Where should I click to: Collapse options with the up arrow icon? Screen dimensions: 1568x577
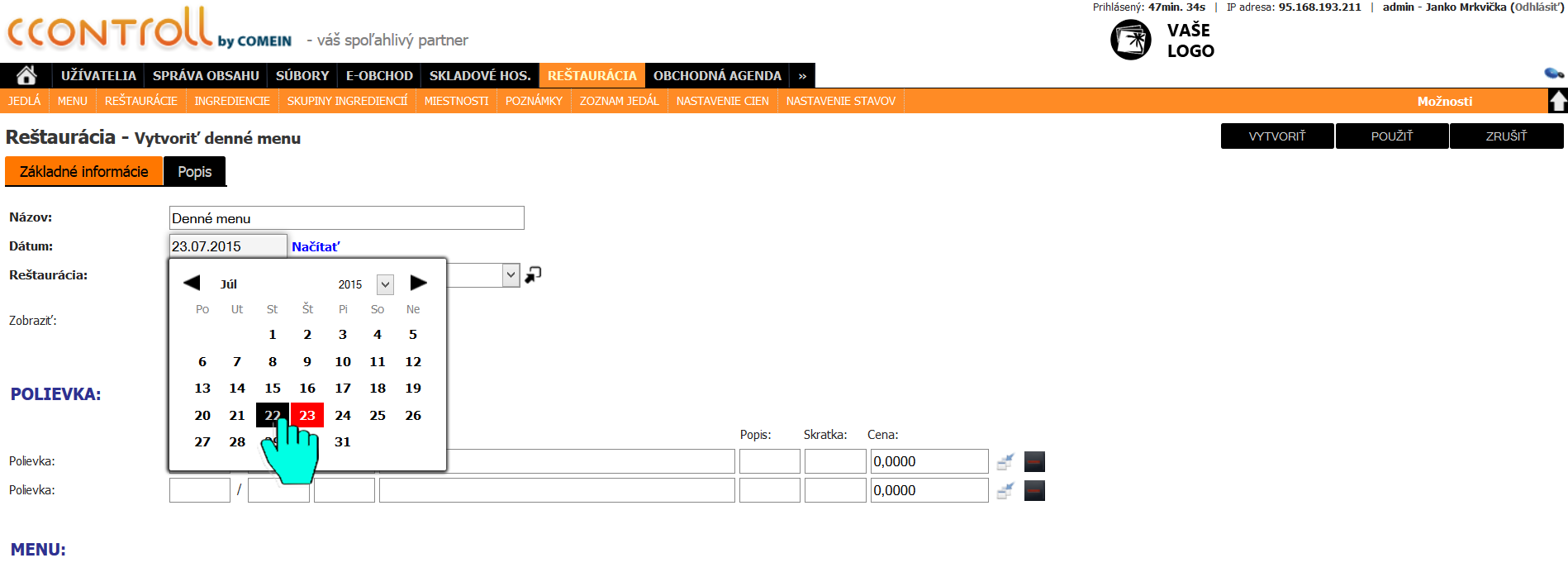[x=1557, y=101]
